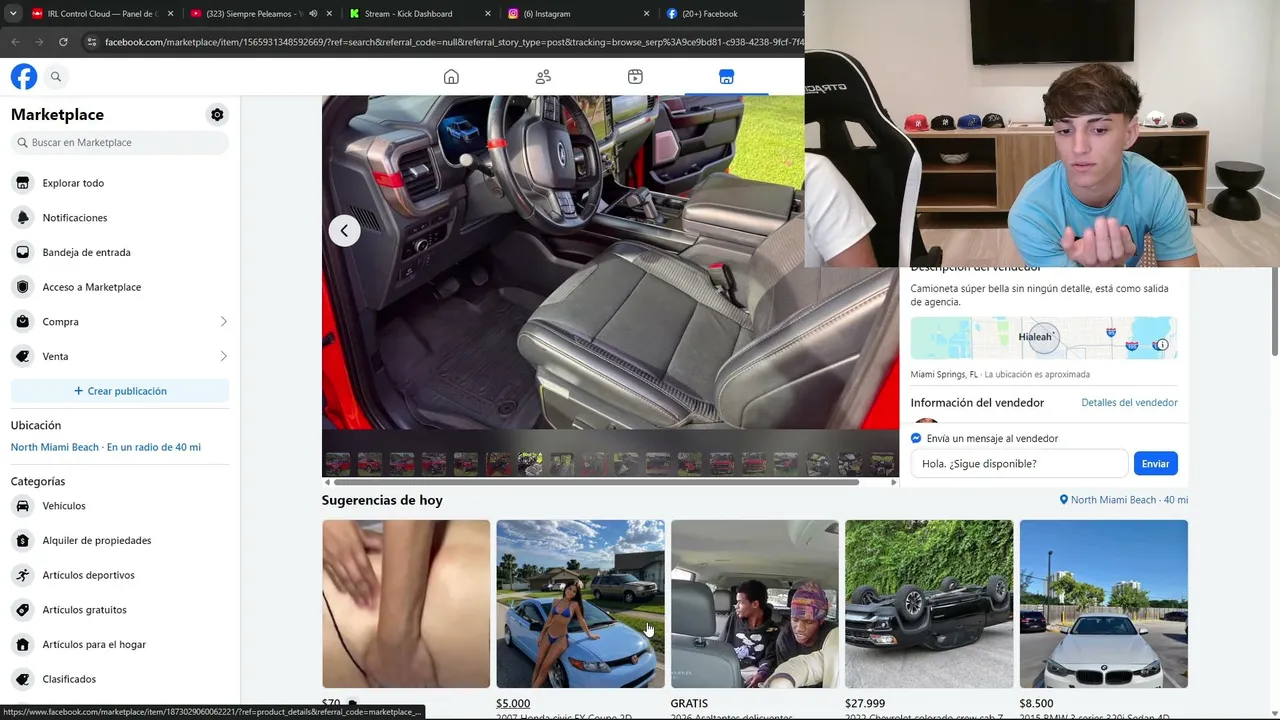Click the photo strip's left scroll arrow
The width and height of the screenshot is (1280, 720).
pos(327,483)
